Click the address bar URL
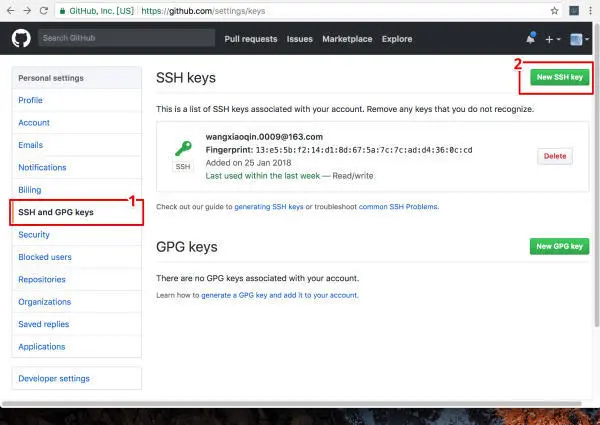600x425 pixels. pos(203,11)
